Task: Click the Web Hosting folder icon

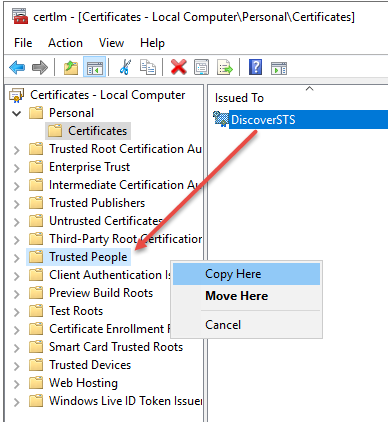Action: (x=36, y=383)
